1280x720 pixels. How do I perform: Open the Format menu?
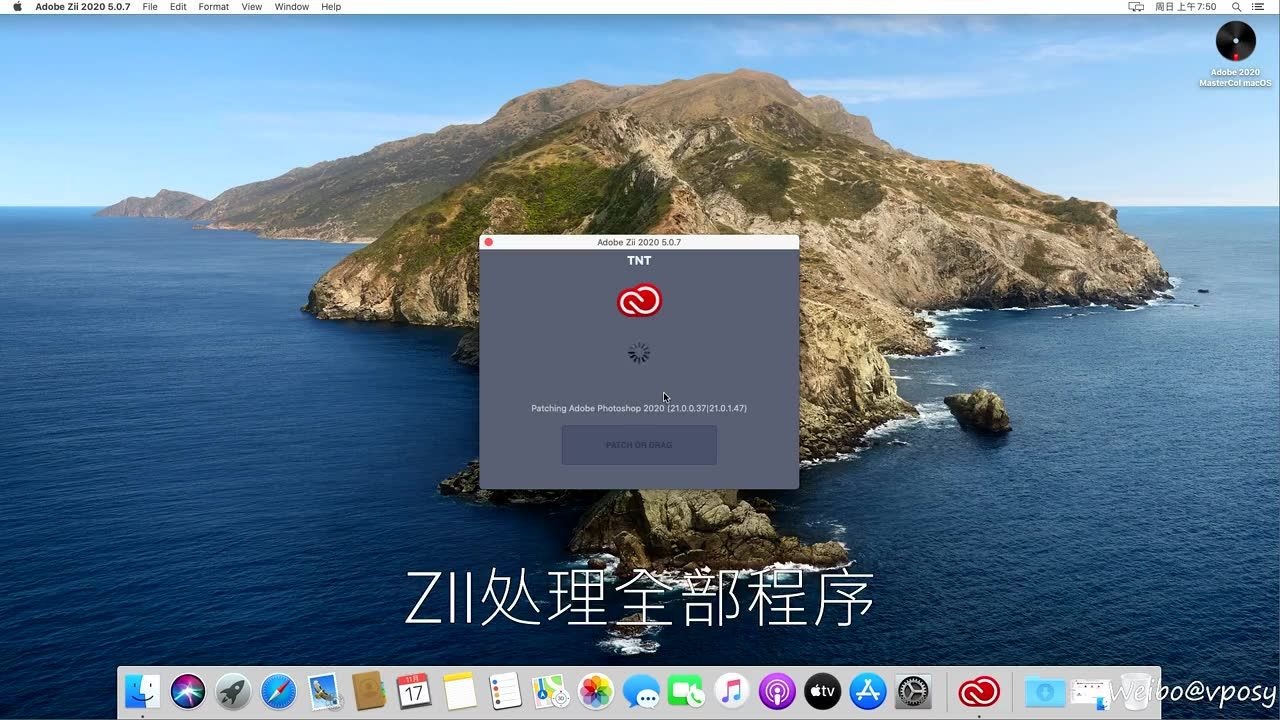click(x=213, y=7)
